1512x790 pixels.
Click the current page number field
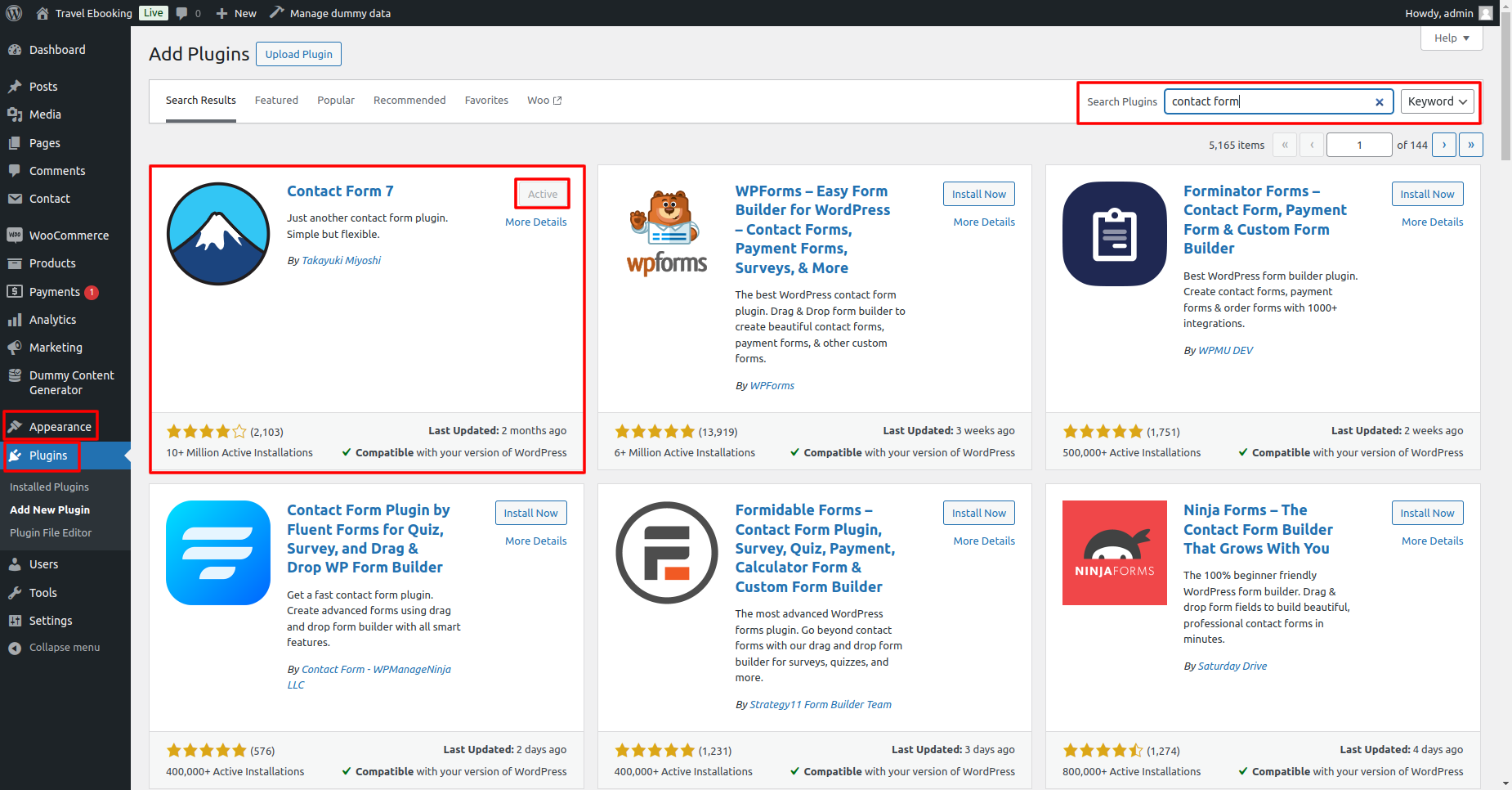pyautogui.click(x=1359, y=145)
